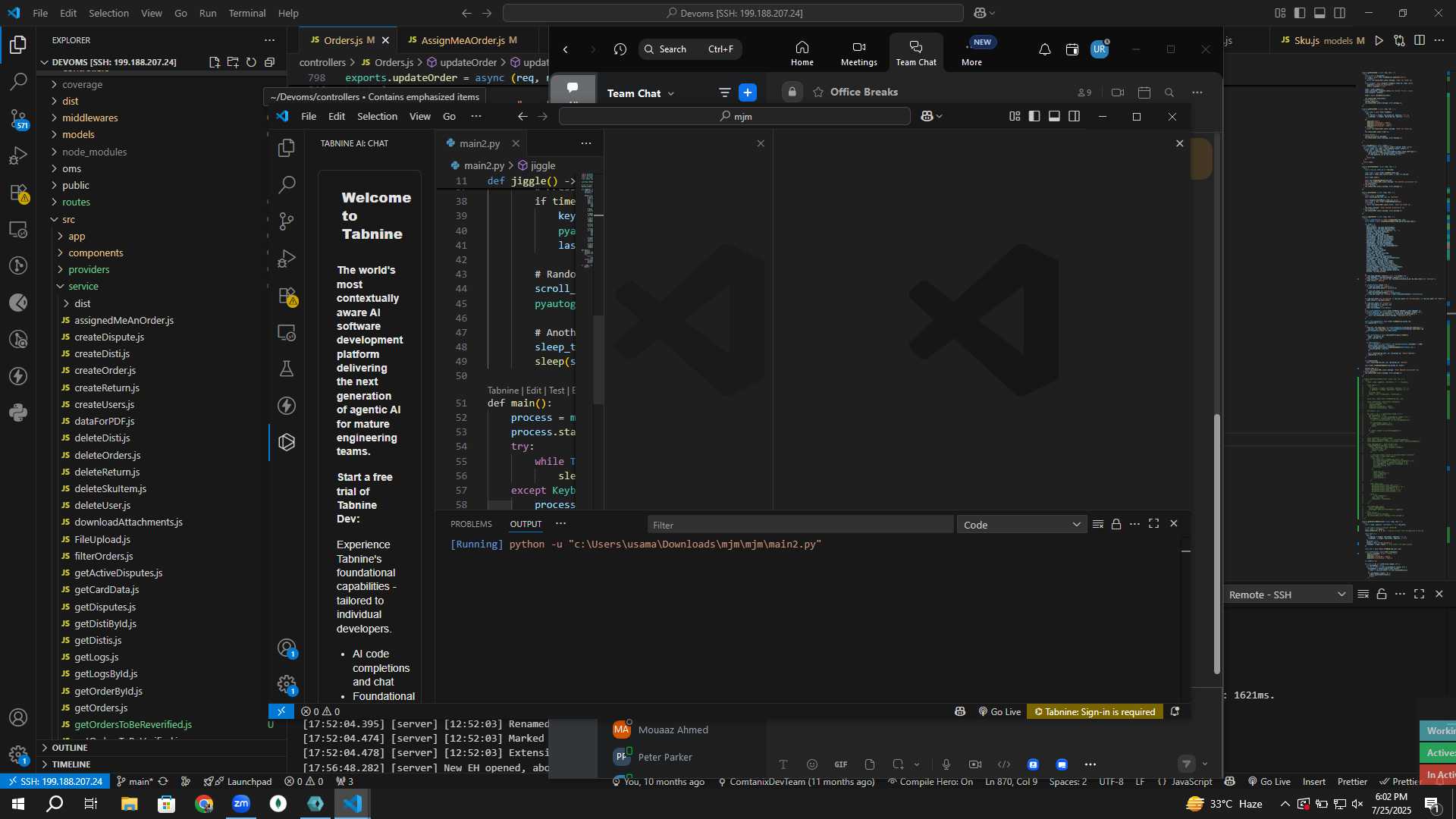This screenshot has width=1456, height=819.
Task: Open Zoom Home tab
Action: pyautogui.click(x=802, y=53)
